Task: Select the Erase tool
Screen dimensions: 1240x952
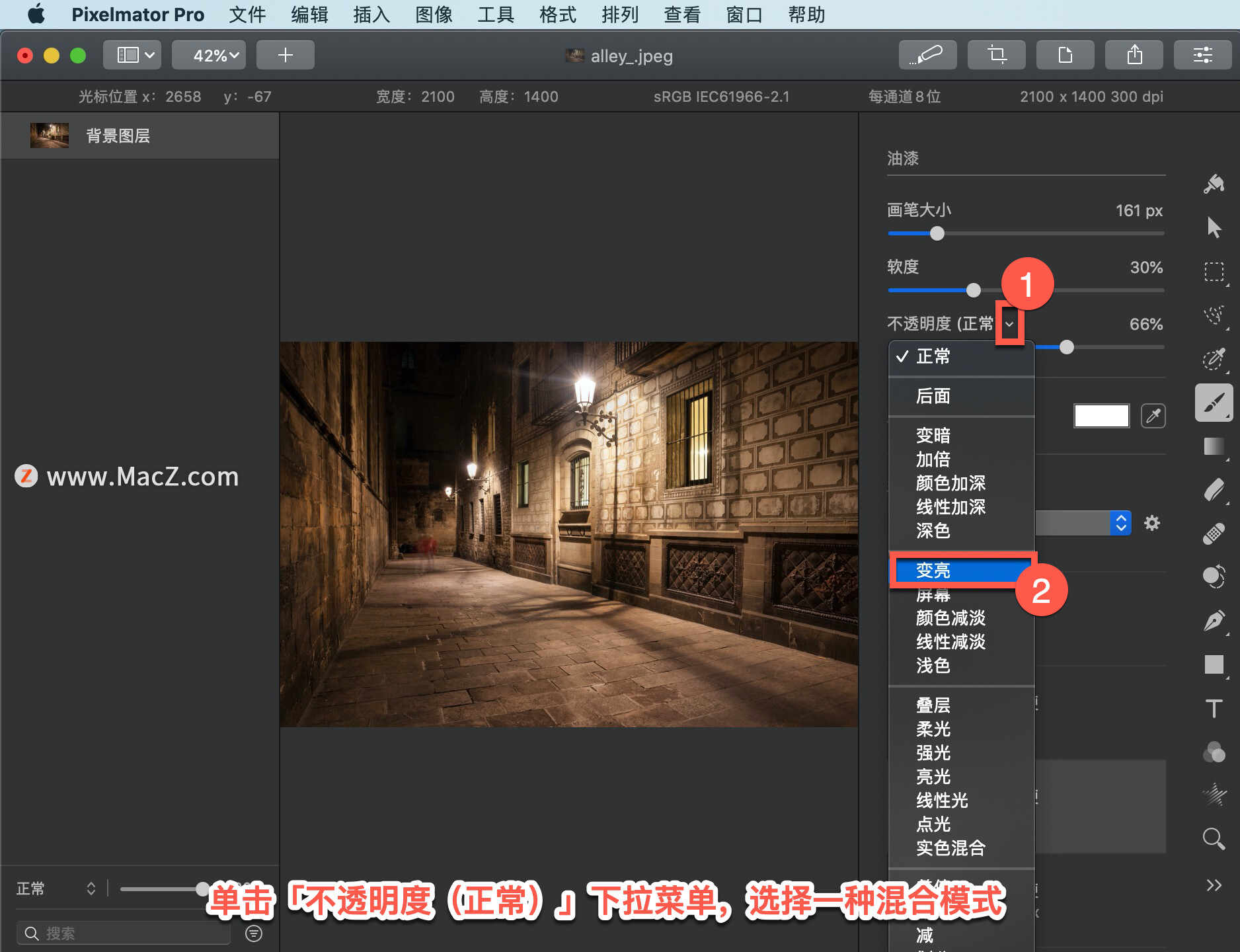Action: click(x=1214, y=491)
